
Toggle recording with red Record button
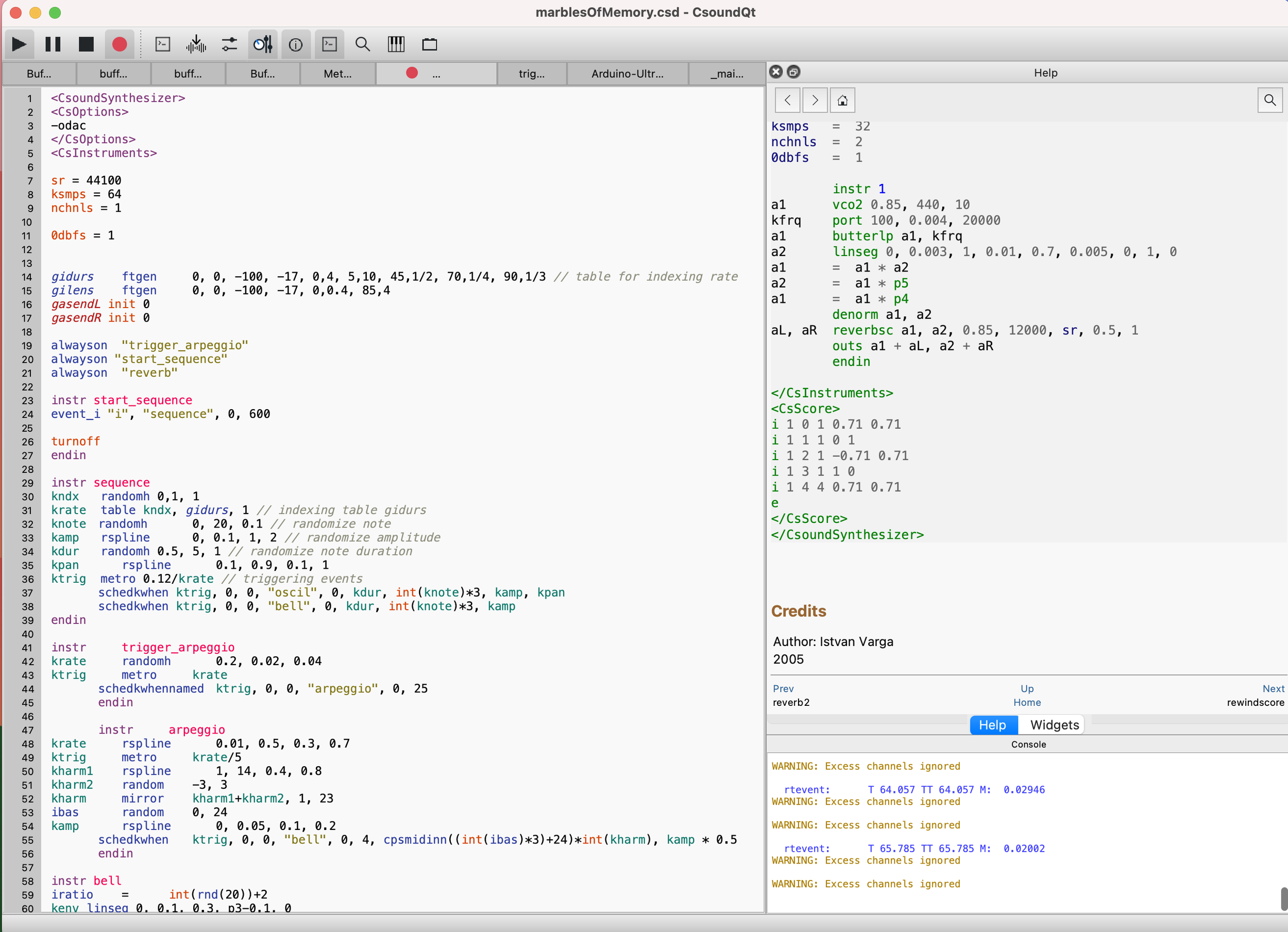[x=119, y=44]
